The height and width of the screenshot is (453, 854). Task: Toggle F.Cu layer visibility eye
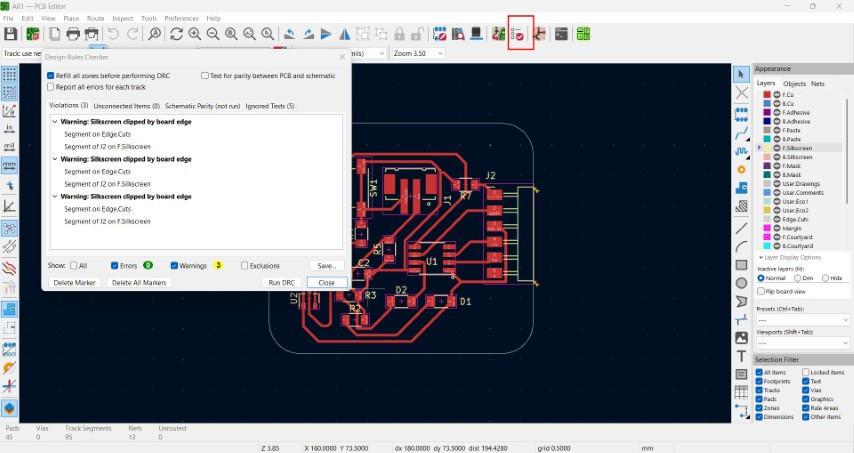click(777, 95)
